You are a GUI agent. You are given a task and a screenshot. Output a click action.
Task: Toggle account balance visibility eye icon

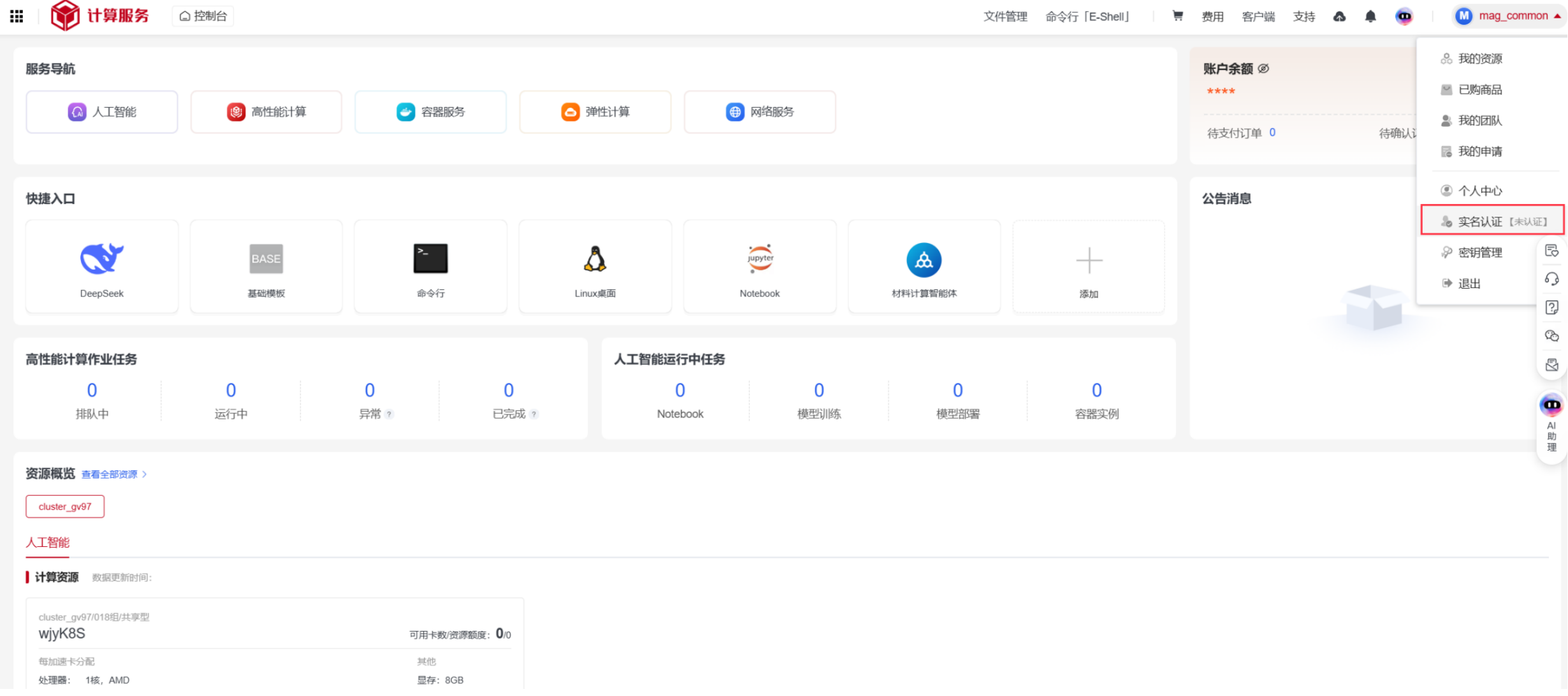click(x=1263, y=68)
